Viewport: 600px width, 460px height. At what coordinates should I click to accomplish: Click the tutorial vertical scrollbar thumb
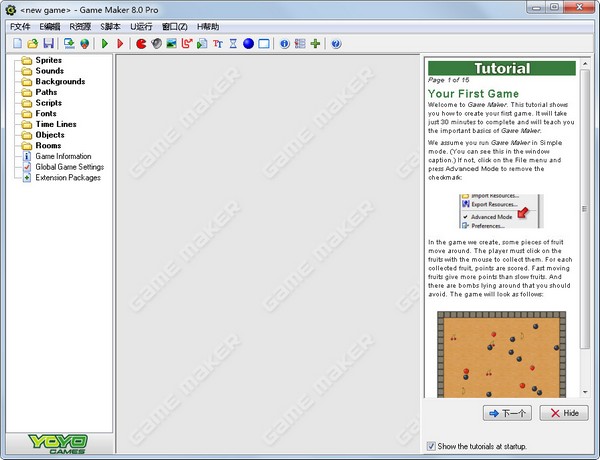(585, 209)
